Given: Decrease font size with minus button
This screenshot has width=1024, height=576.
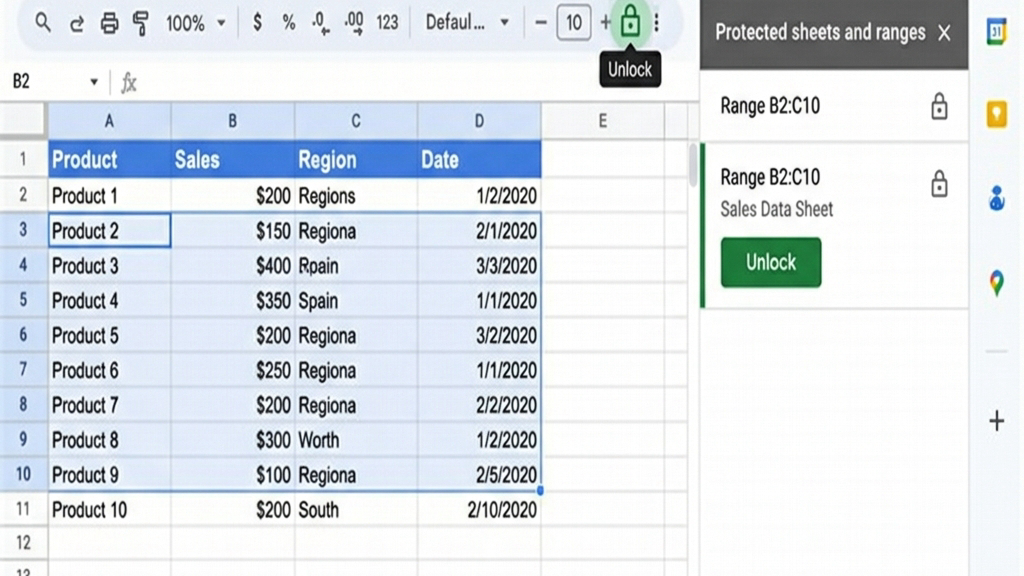Looking at the screenshot, I should pos(540,24).
